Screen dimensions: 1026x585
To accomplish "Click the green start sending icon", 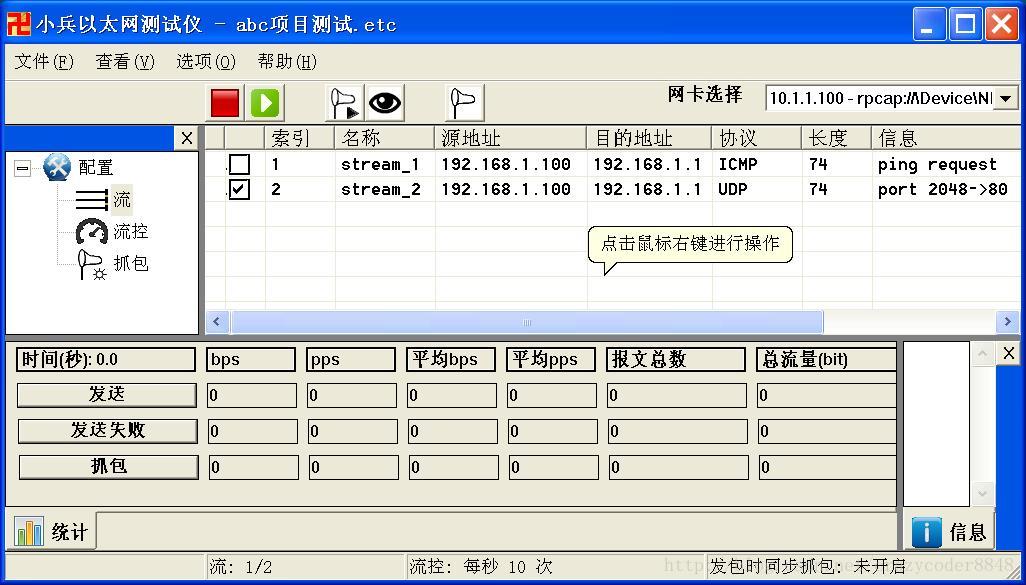I will pyautogui.click(x=263, y=102).
